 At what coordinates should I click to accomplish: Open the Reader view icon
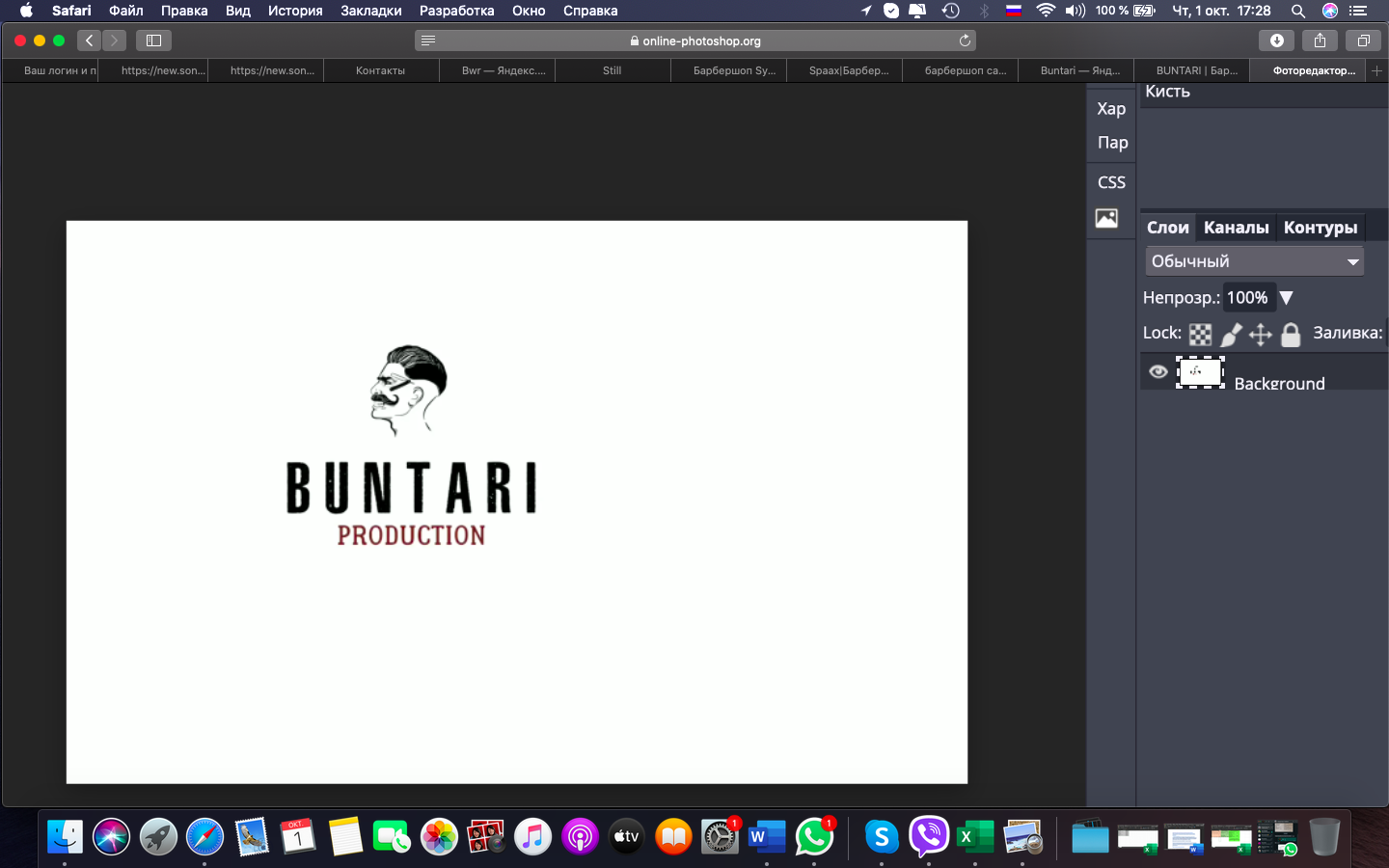[428, 41]
